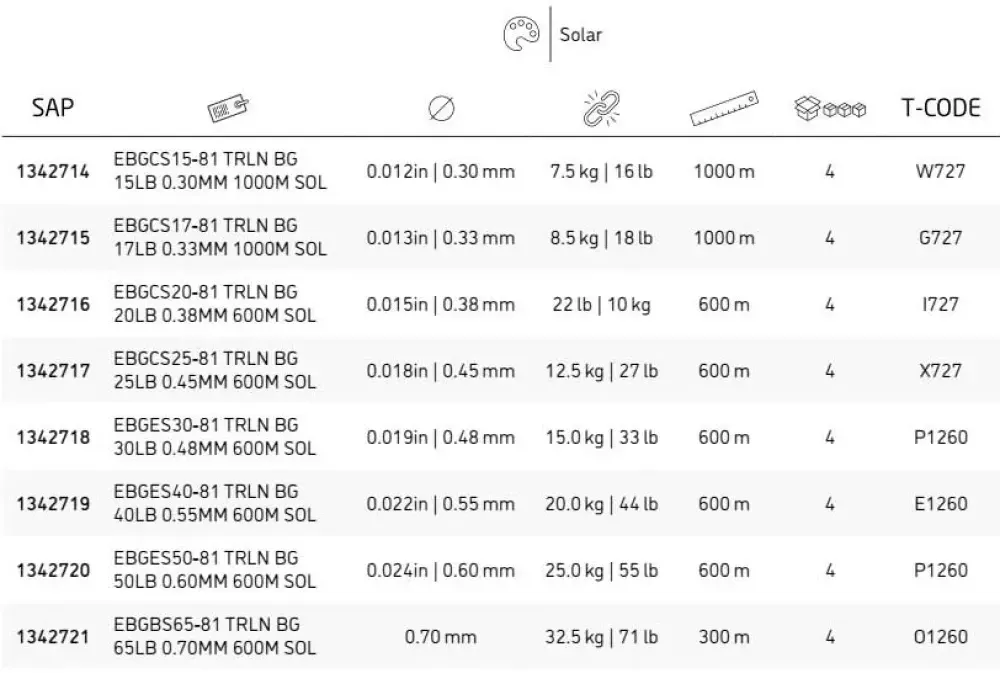Image resolution: width=1000 pixels, height=673 pixels.
Task: Select SAP number 1342720
Action: click(53, 570)
